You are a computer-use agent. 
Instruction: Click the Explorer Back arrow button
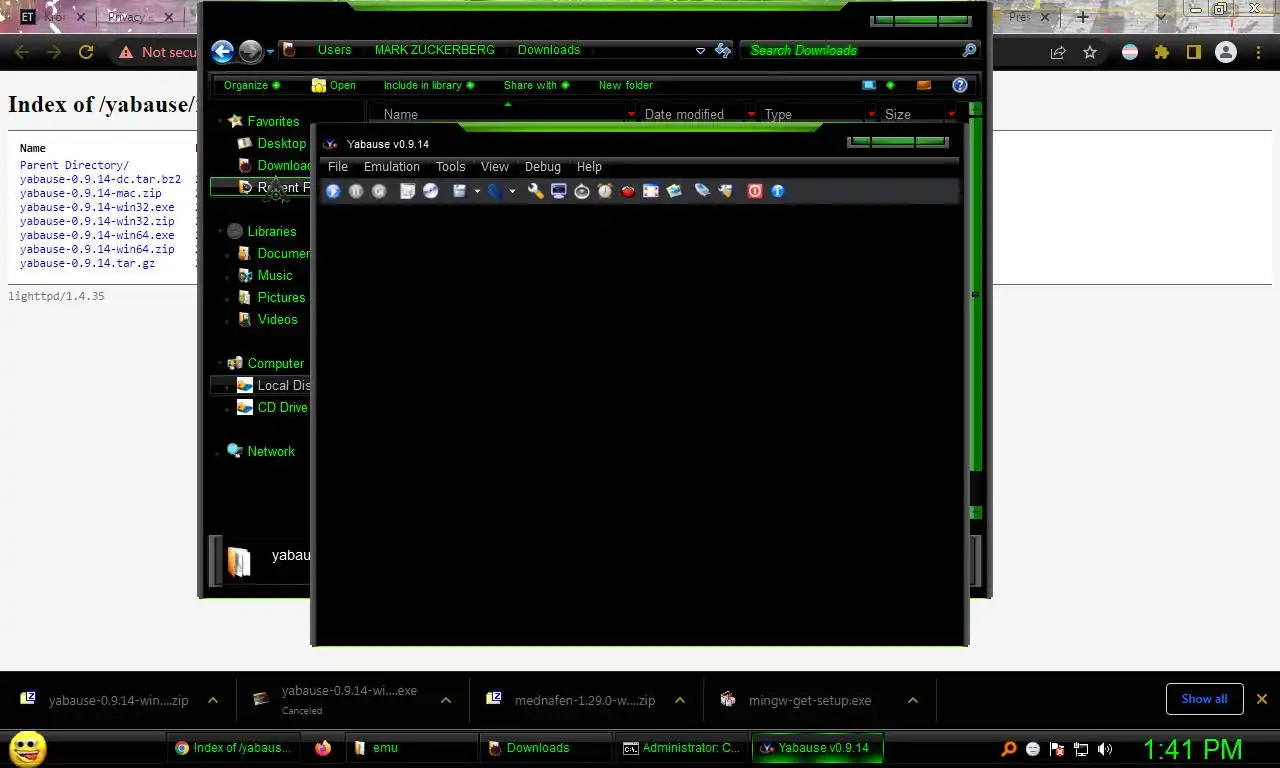click(223, 51)
